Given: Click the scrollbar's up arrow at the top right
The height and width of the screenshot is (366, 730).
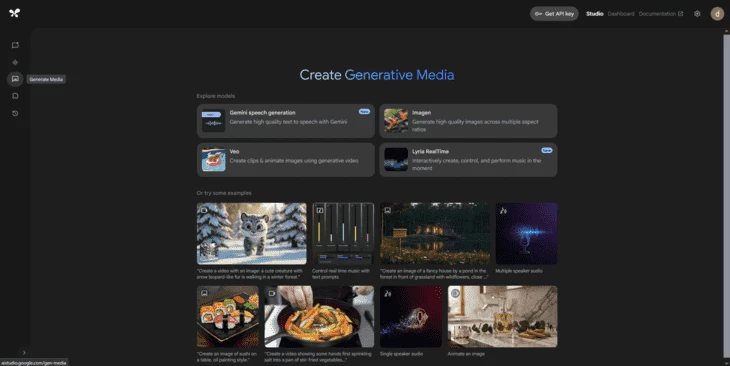Looking at the screenshot, I should 727,31.
